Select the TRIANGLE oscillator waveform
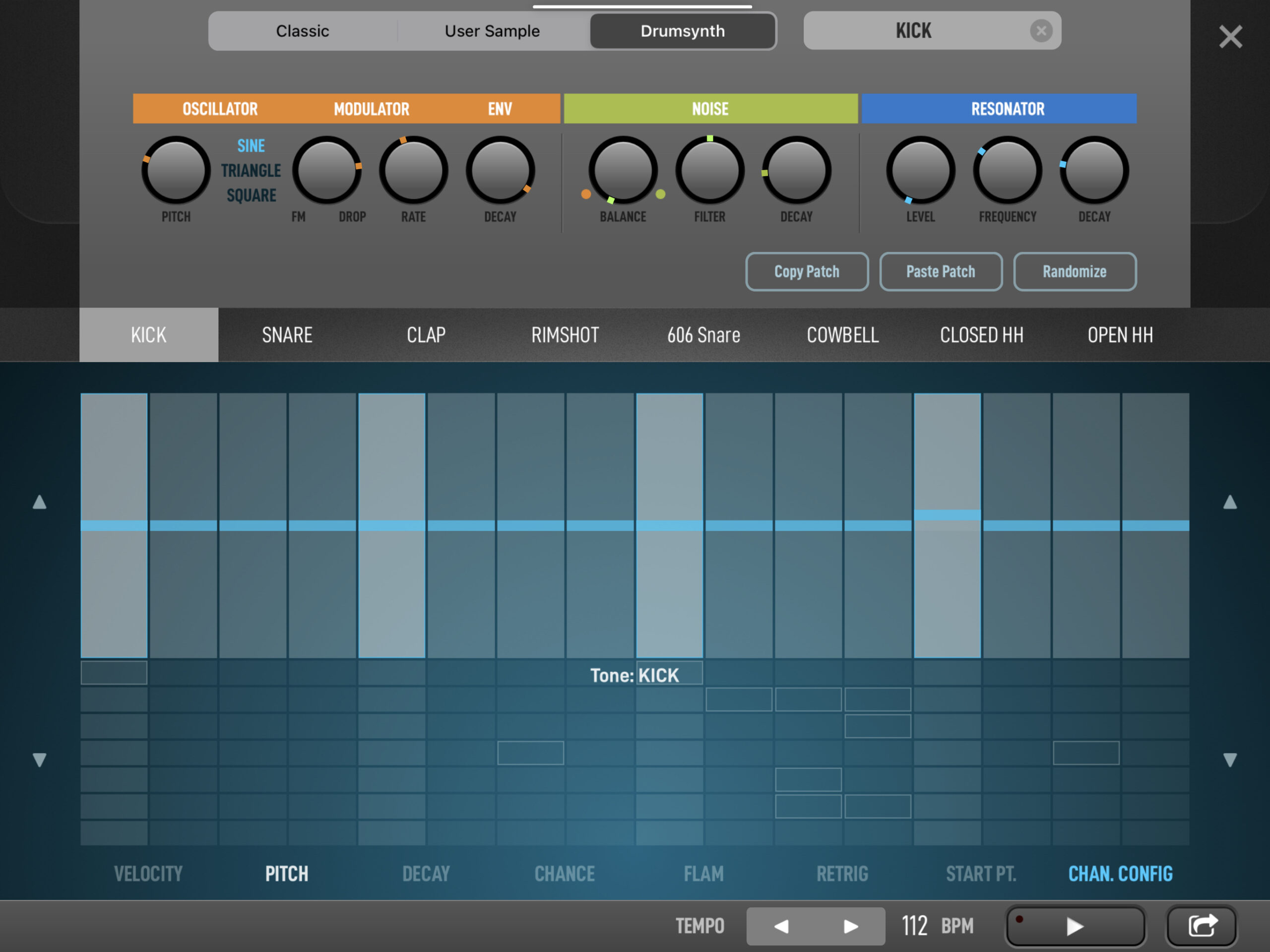1270x952 pixels. tap(253, 170)
